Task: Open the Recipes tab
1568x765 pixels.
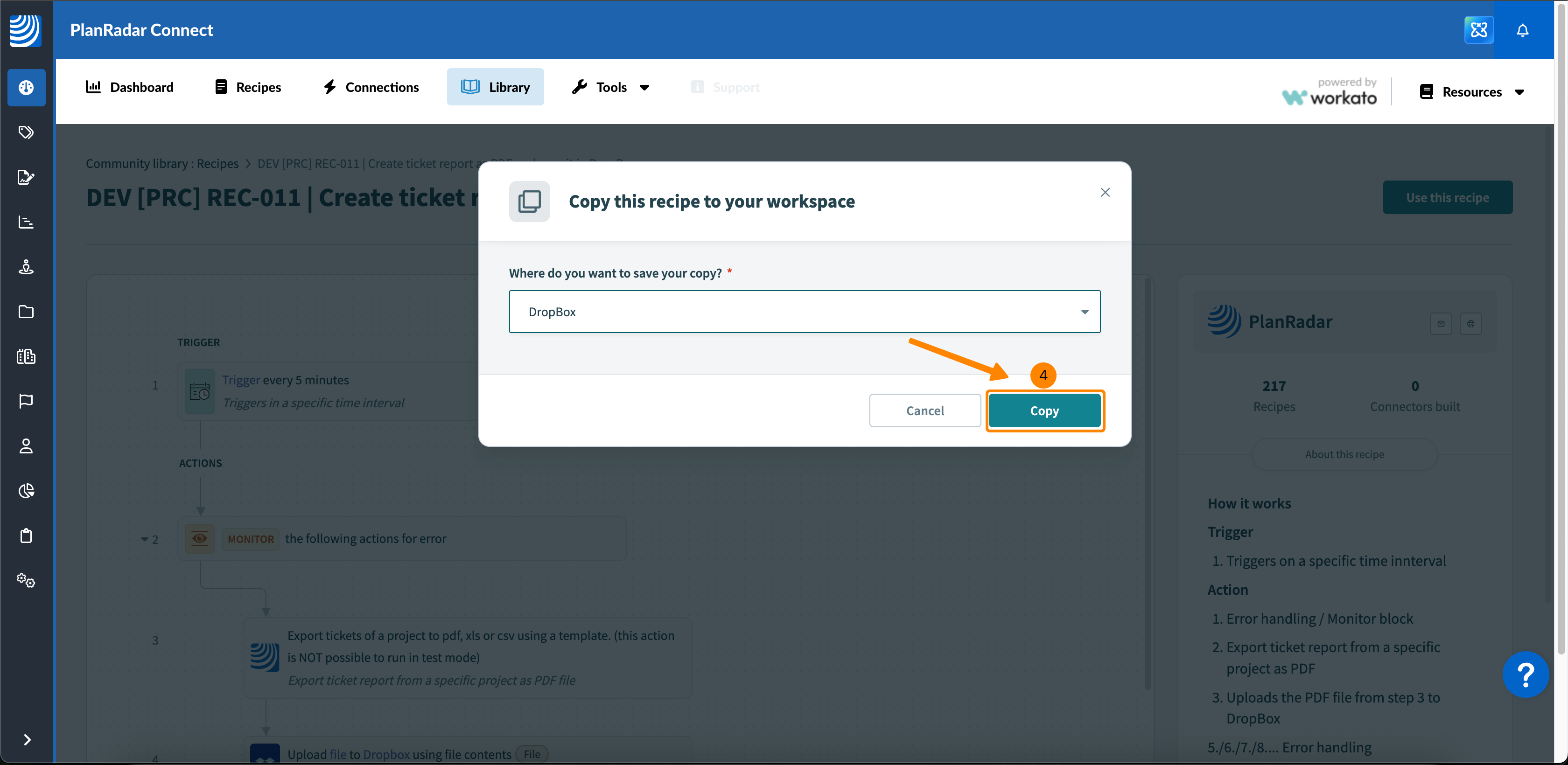Action: click(x=248, y=87)
